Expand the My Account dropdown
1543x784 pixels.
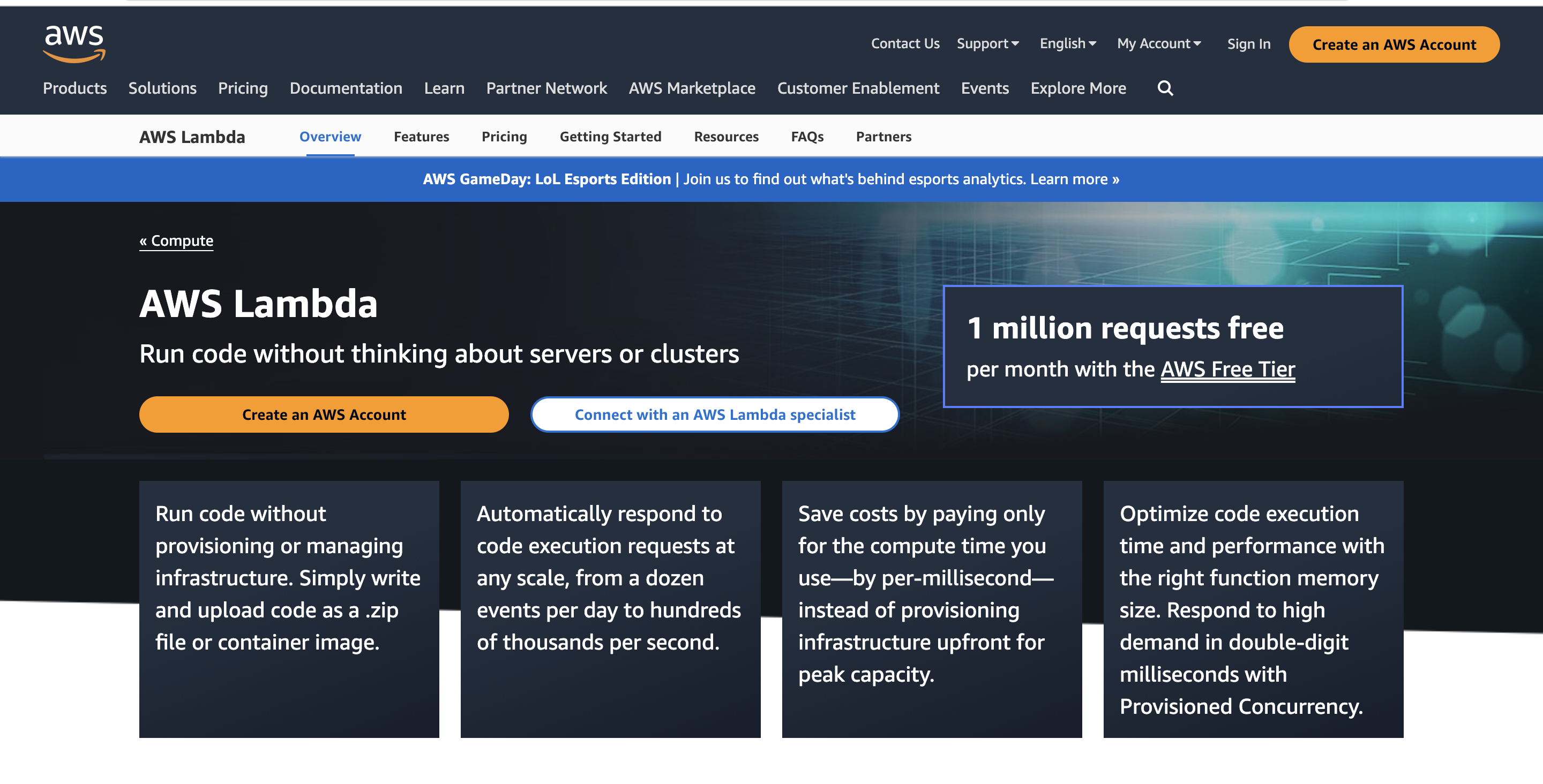coord(1159,42)
